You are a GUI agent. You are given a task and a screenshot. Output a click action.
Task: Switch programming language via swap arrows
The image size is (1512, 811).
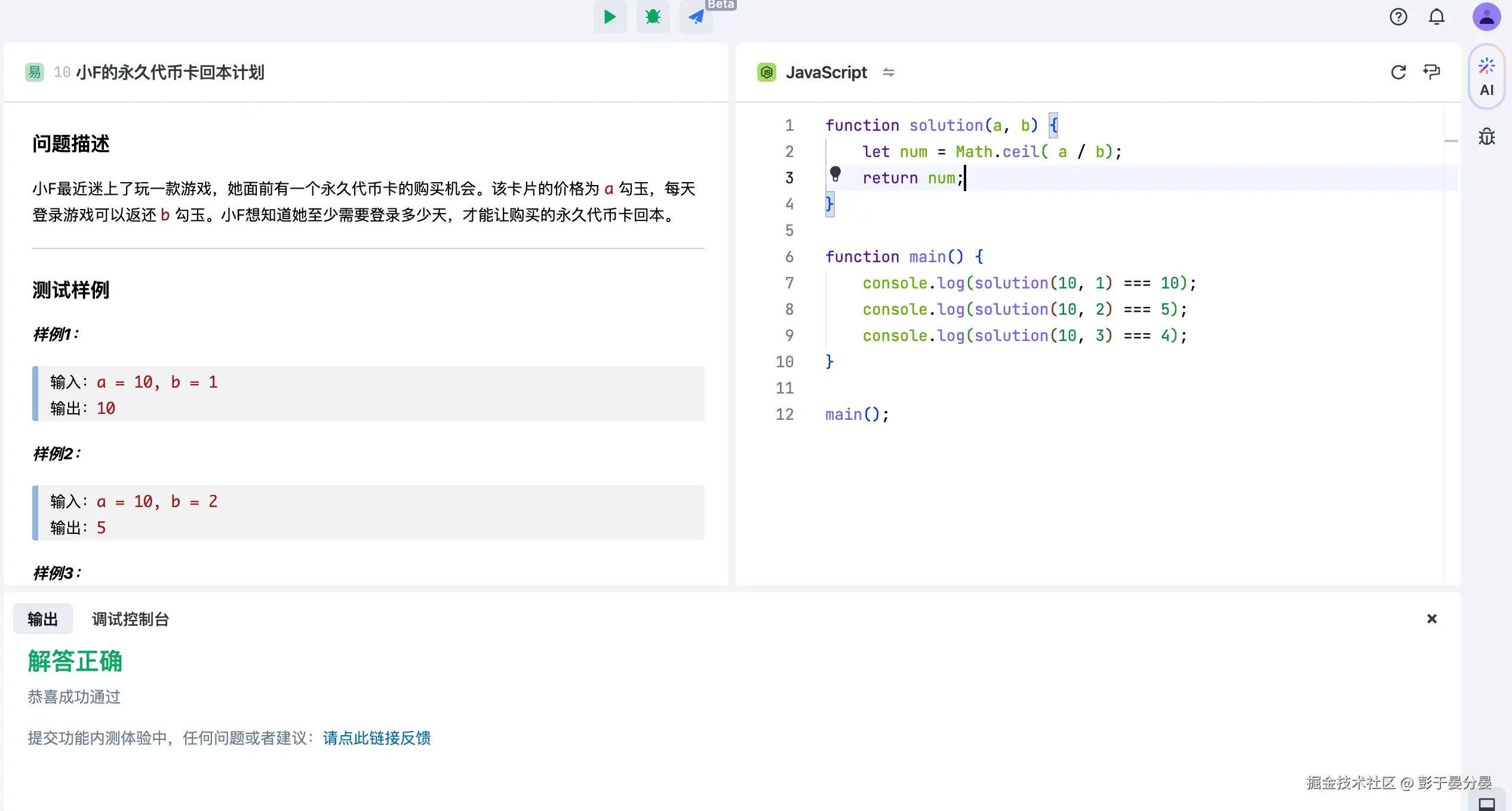pyautogui.click(x=889, y=72)
